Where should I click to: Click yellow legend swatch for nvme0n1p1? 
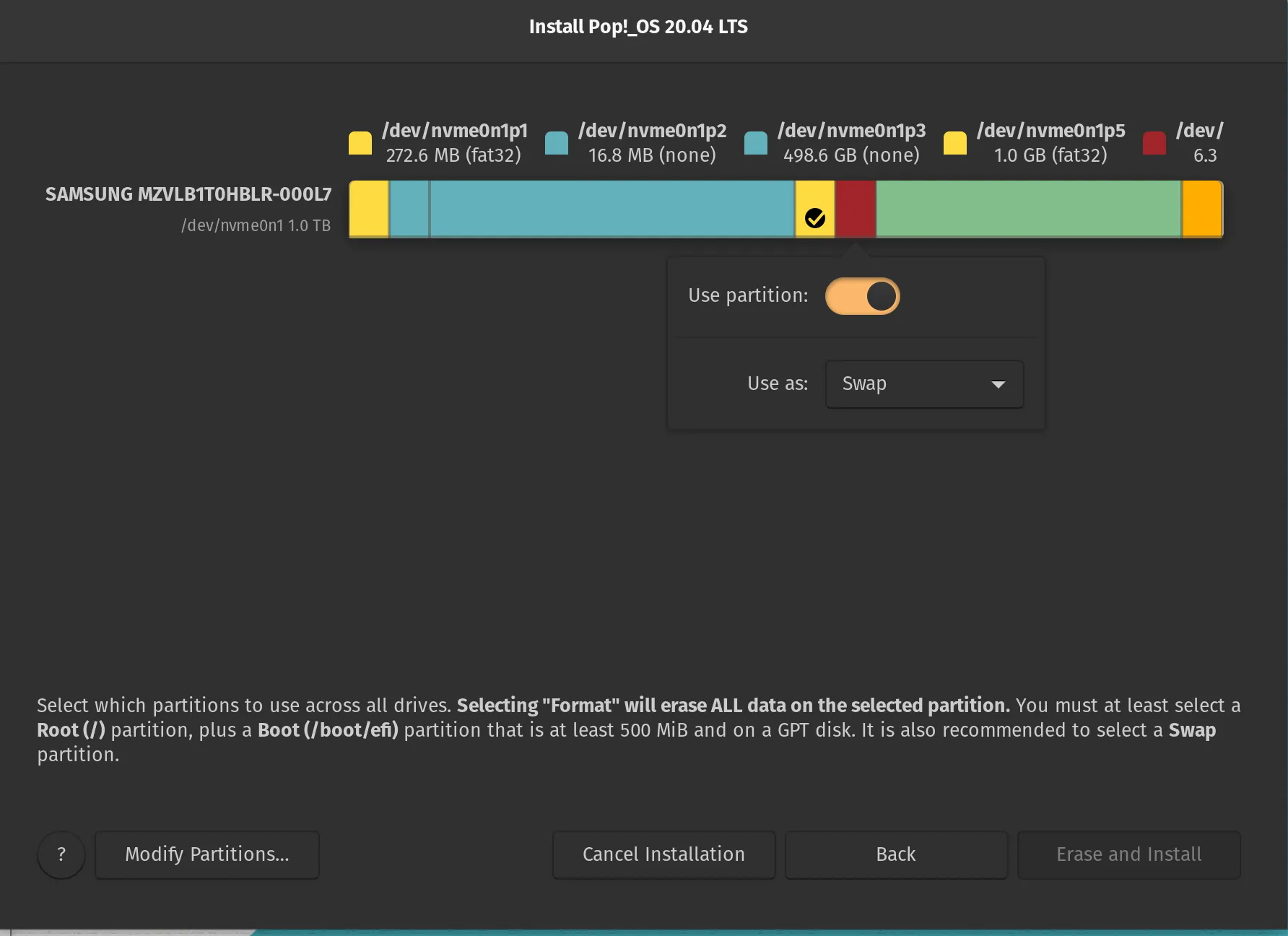pos(360,143)
